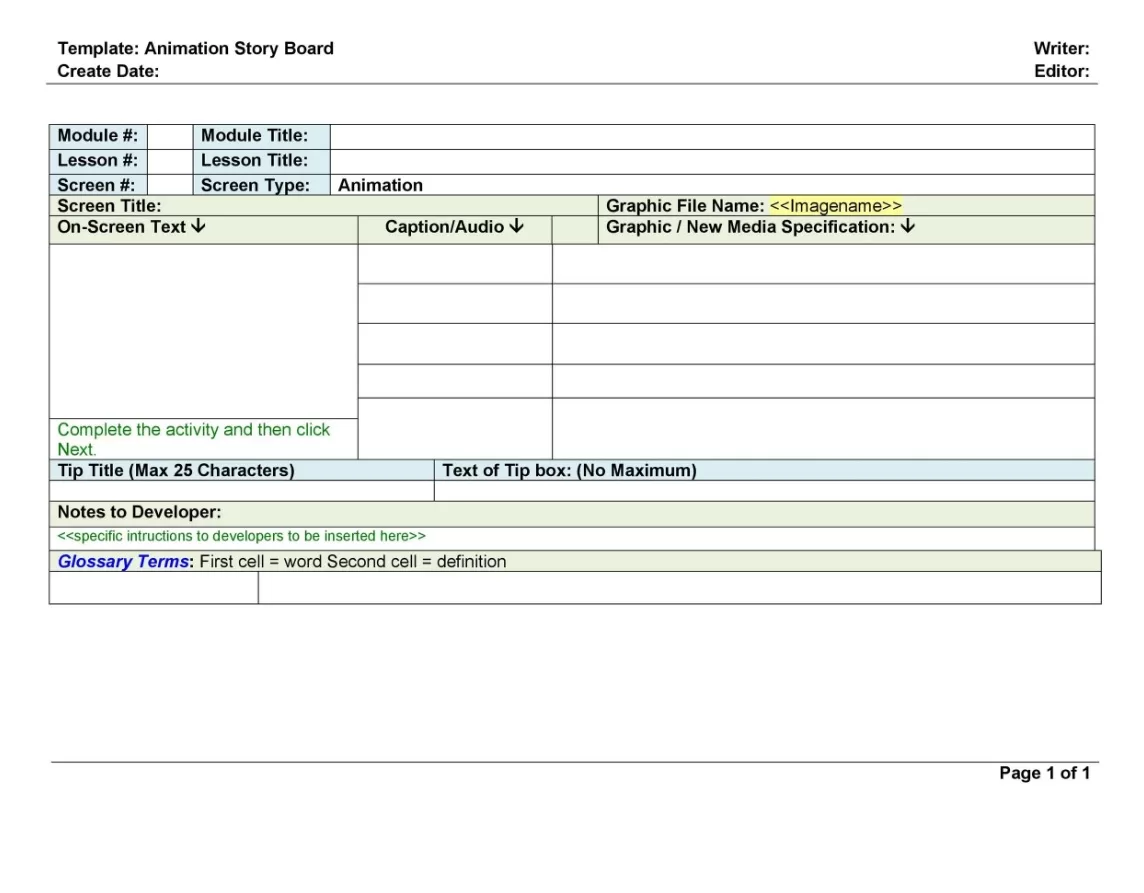Click the Writer label in the header

(1061, 48)
